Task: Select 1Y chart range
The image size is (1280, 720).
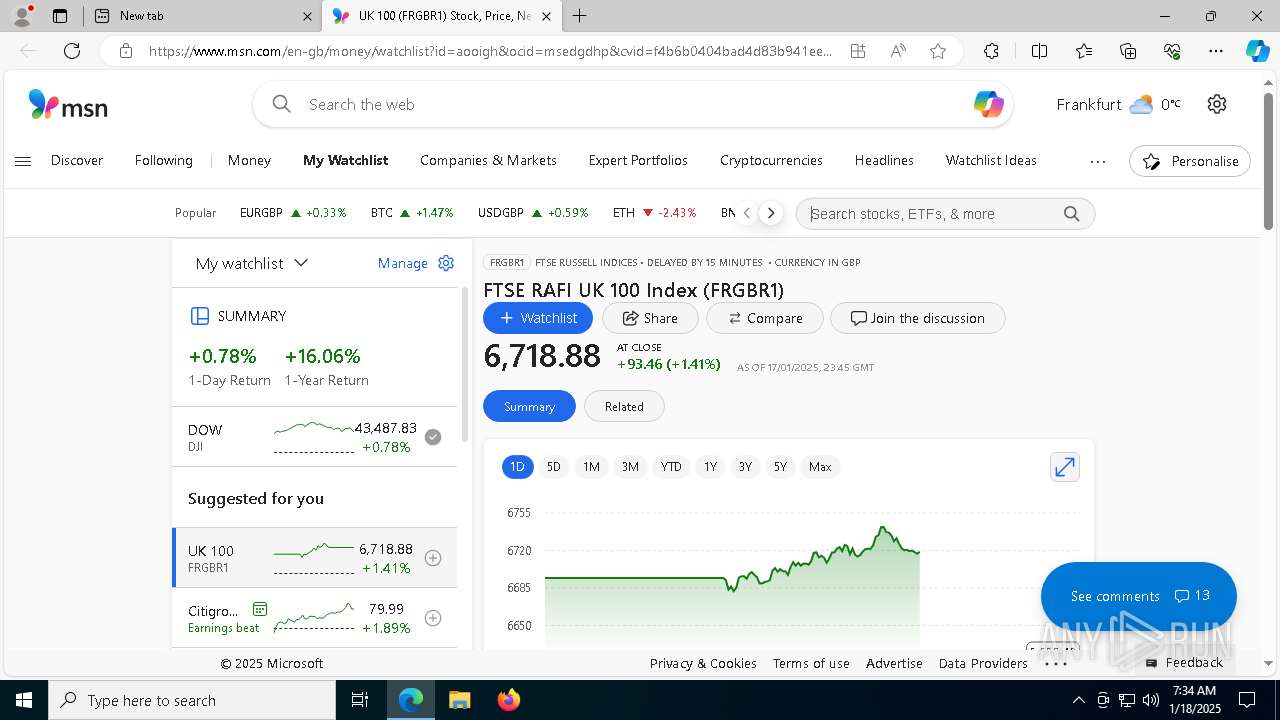Action: click(x=710, y=467)
